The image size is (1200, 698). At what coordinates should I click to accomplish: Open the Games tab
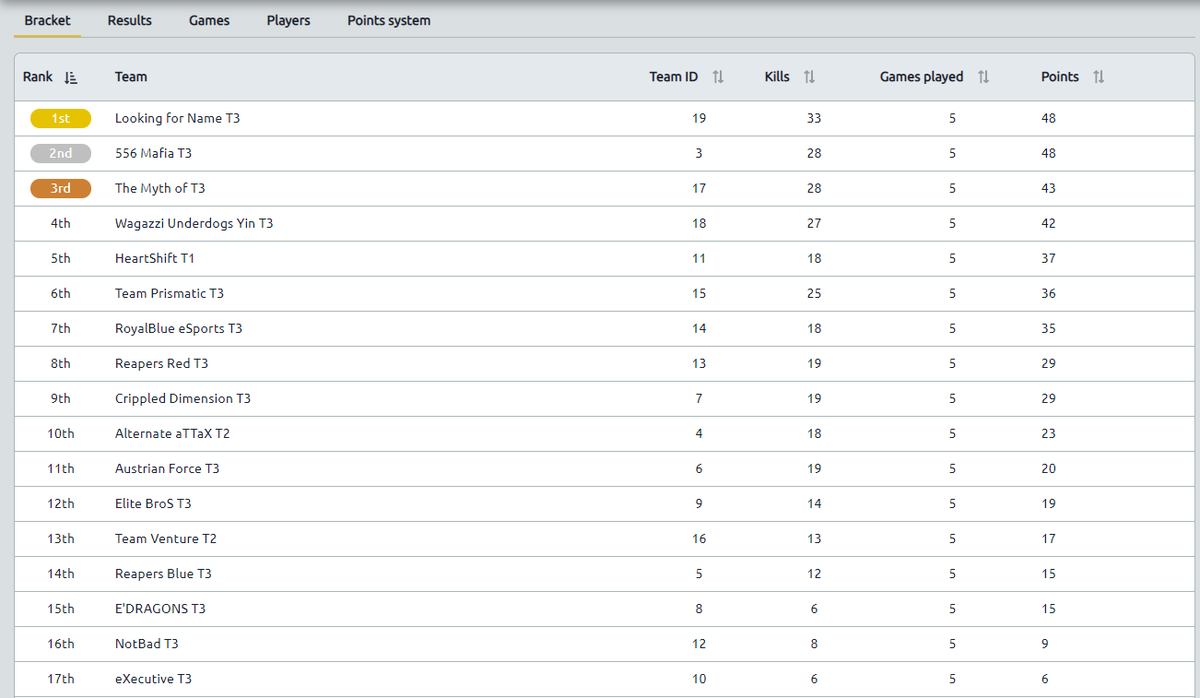[x=209, y=20]
